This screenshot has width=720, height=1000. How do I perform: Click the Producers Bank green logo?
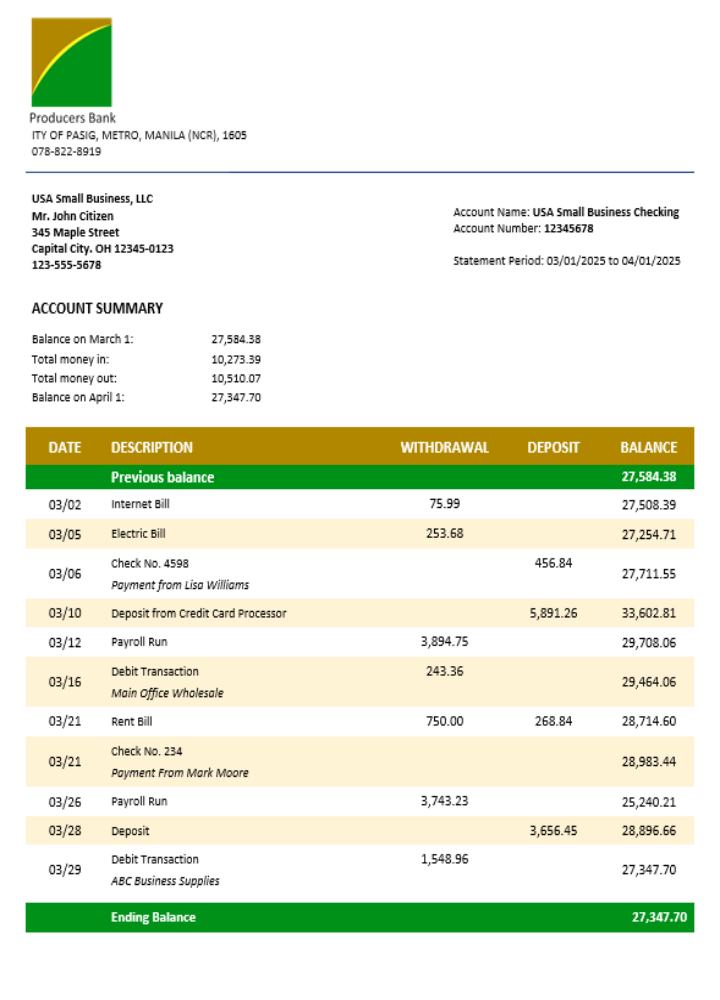click(71, 62)
